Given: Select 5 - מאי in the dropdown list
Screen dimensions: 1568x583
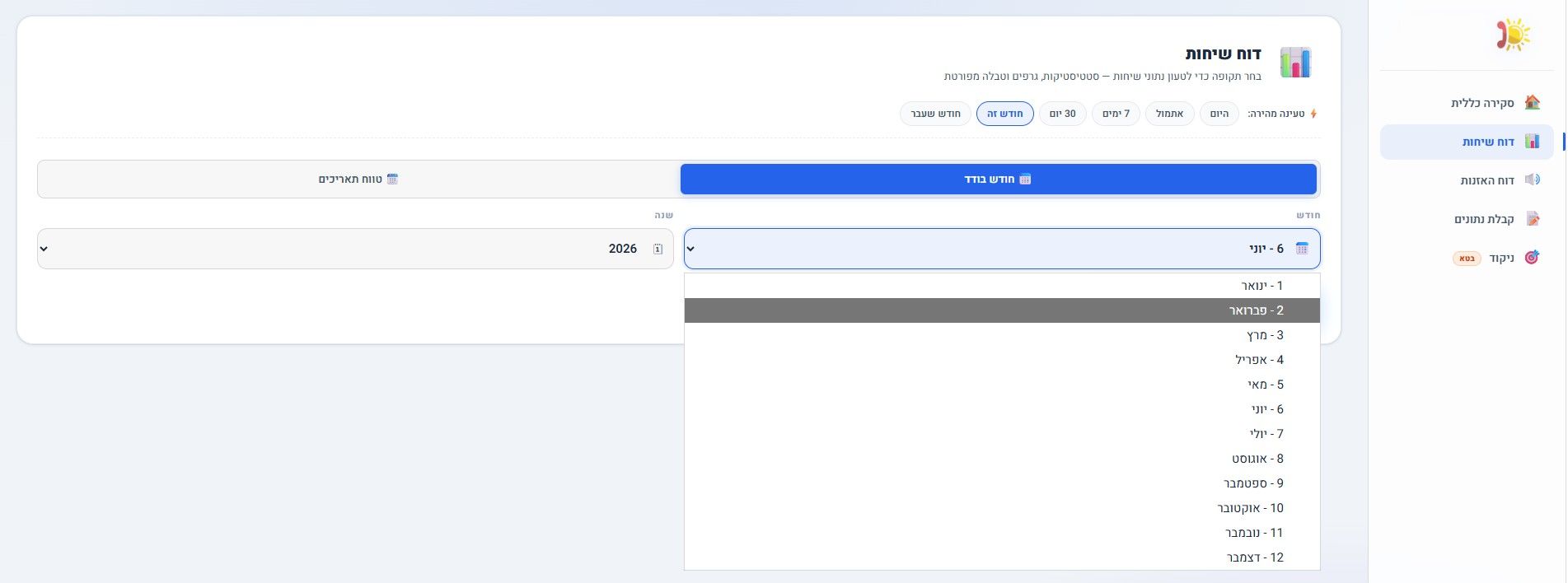Looking at the screenshot, I should click(1002, 385).
